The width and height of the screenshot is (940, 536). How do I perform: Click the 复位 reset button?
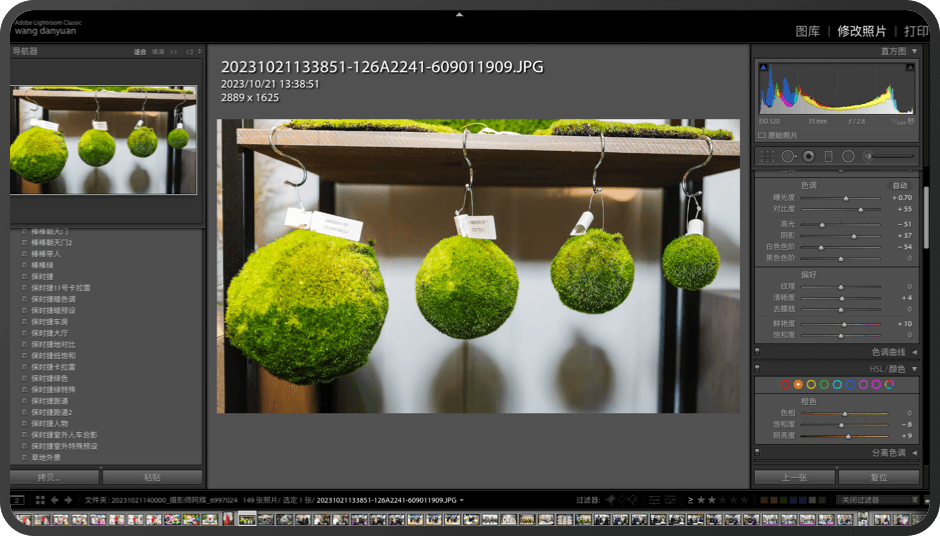pos(878,477)
